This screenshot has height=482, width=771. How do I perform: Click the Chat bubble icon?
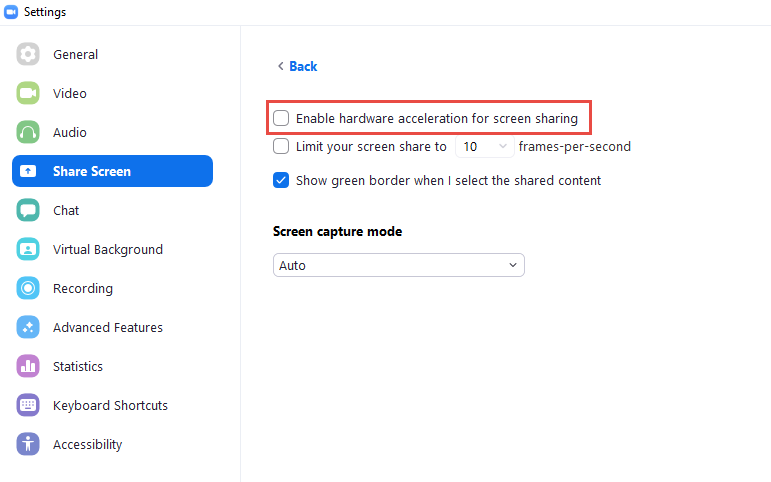(28, 210)
